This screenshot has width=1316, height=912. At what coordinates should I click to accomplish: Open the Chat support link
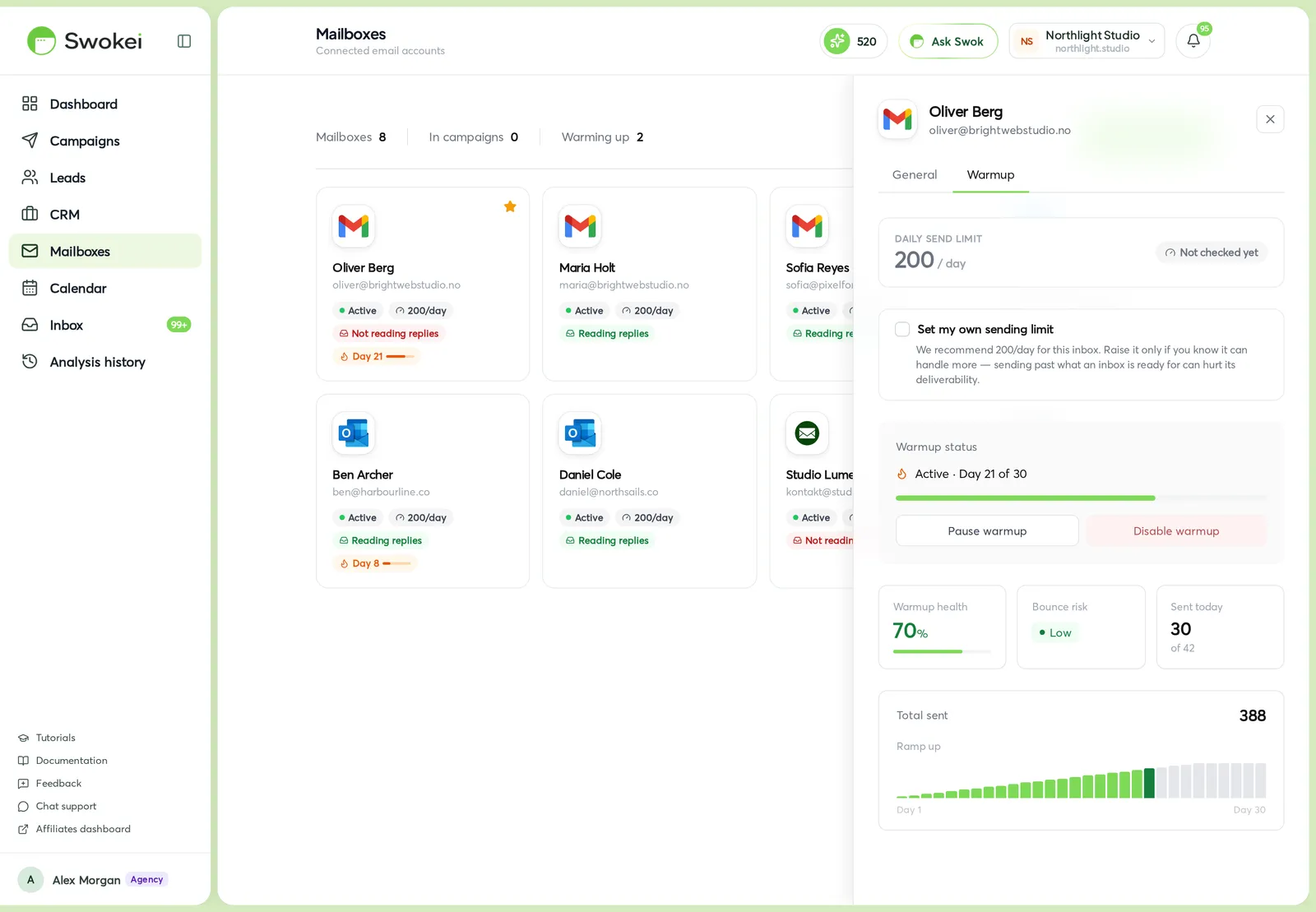pos(57,807)
